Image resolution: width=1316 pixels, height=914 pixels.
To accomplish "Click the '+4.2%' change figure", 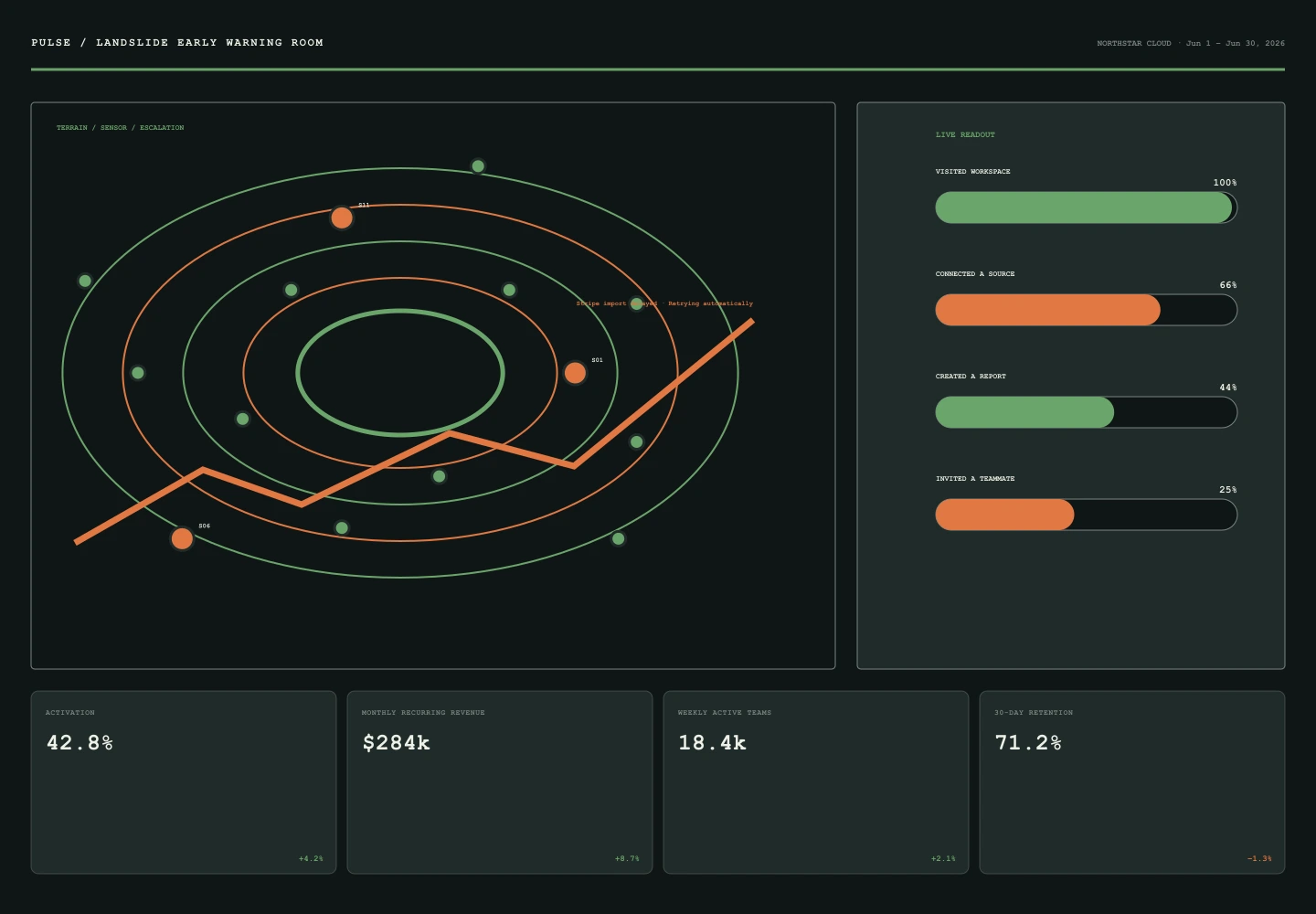I will (311, 859).
